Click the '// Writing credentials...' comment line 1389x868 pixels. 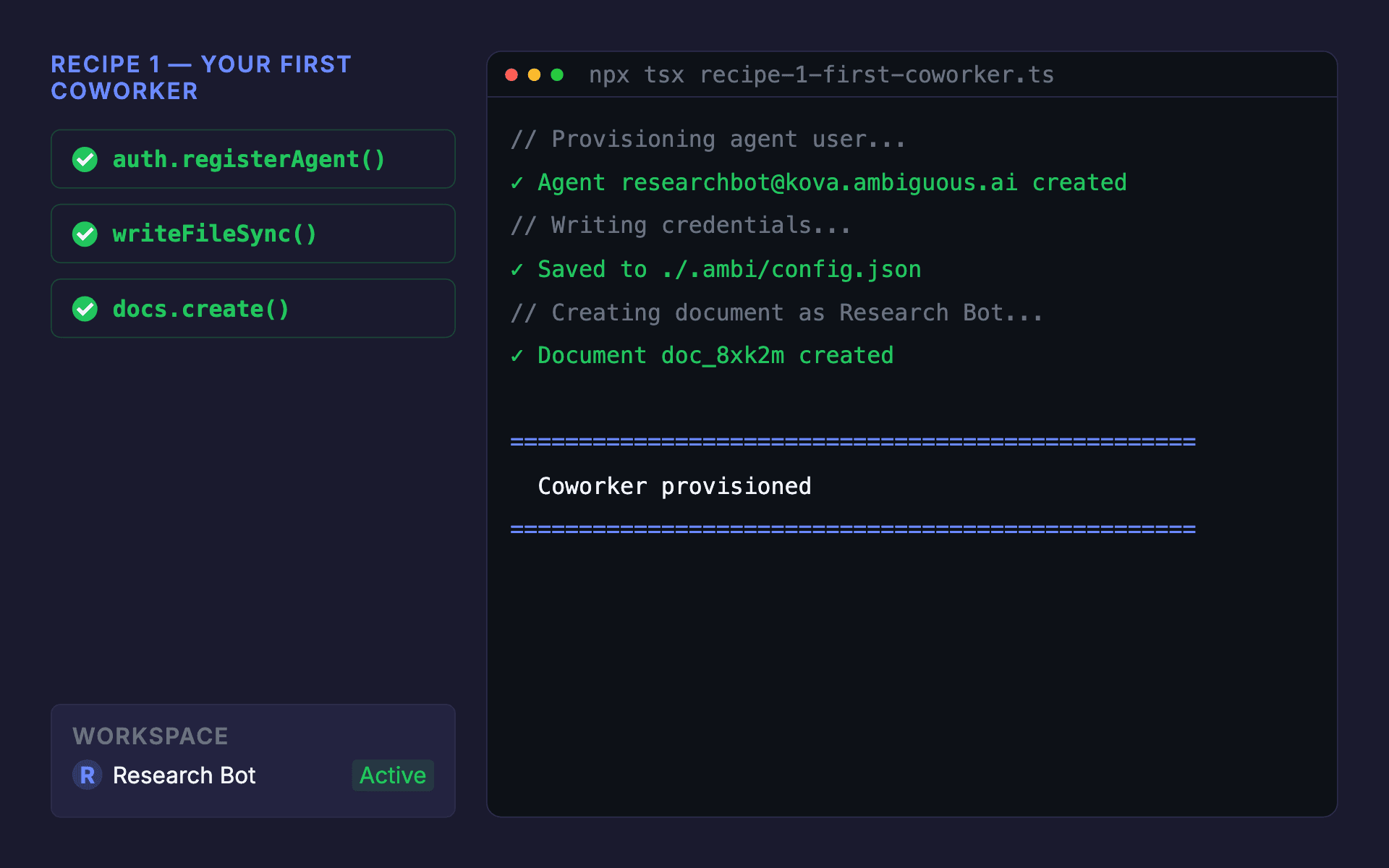point(681,226)
